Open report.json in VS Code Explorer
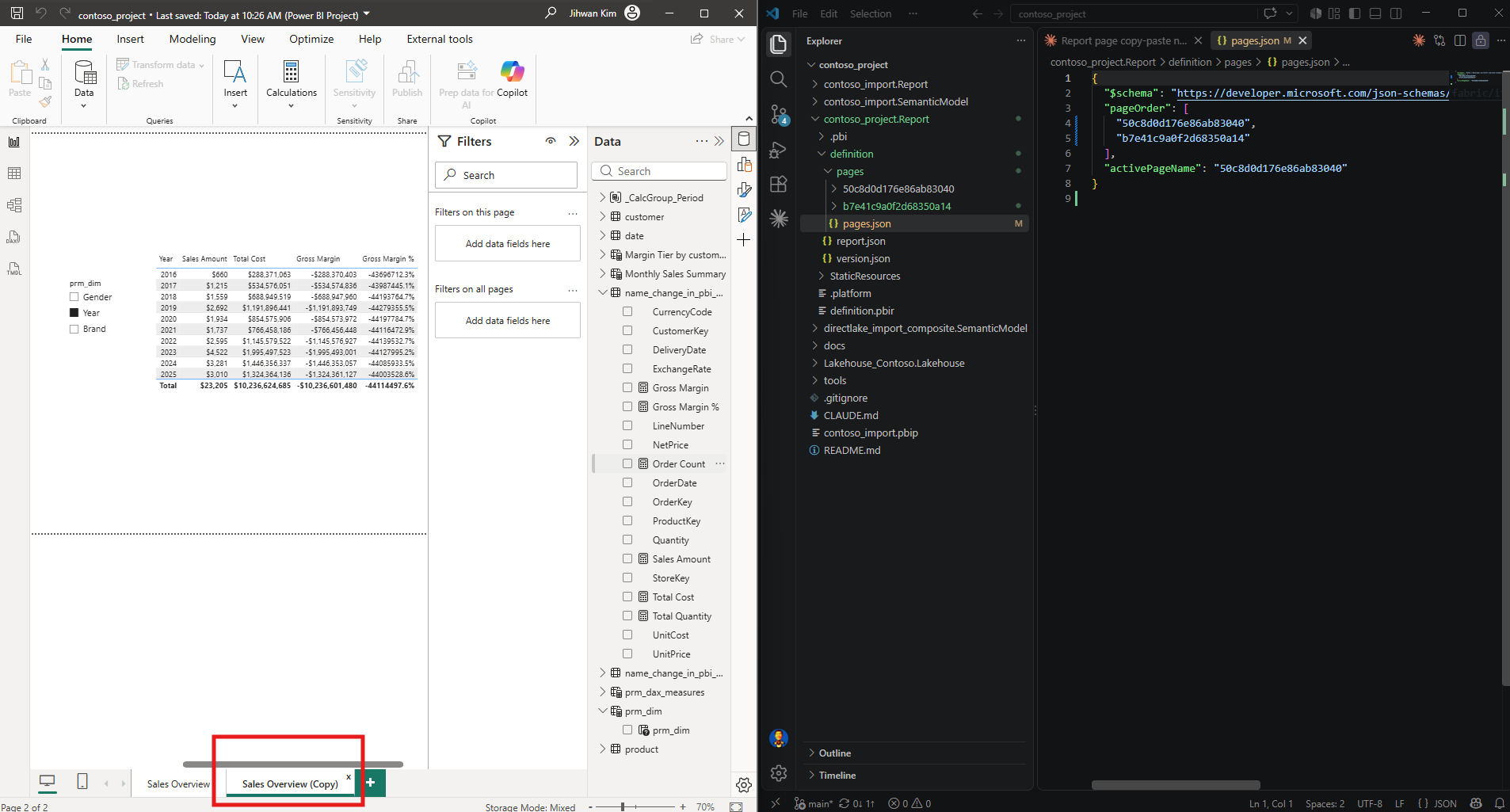The image size is (1510, 812). pos(861,241)
